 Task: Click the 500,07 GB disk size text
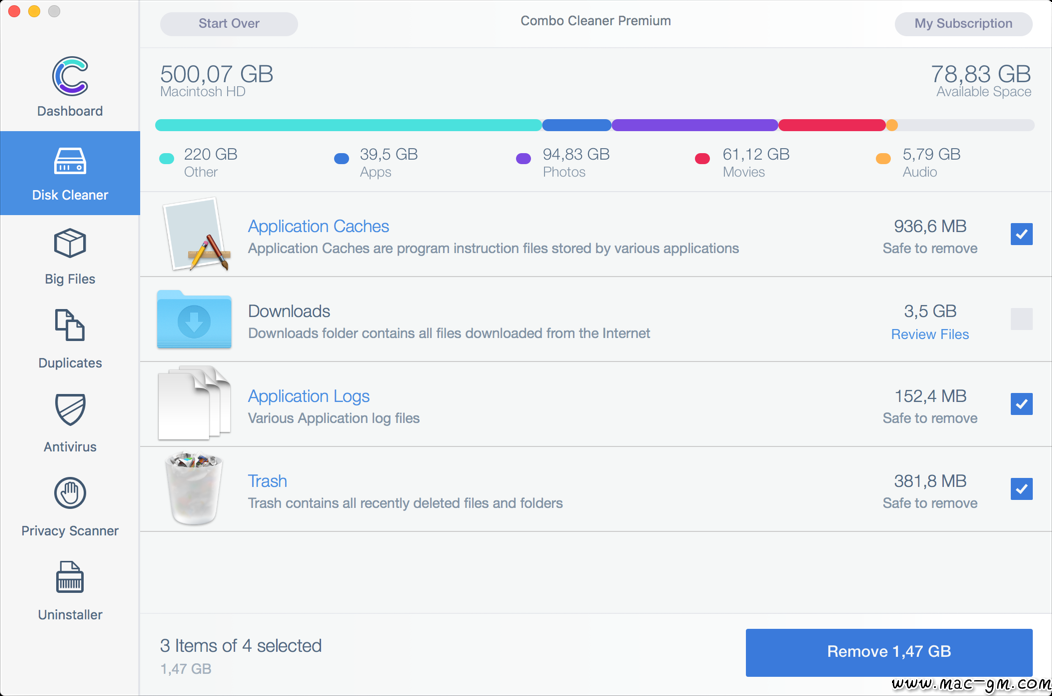click(217, 73)
